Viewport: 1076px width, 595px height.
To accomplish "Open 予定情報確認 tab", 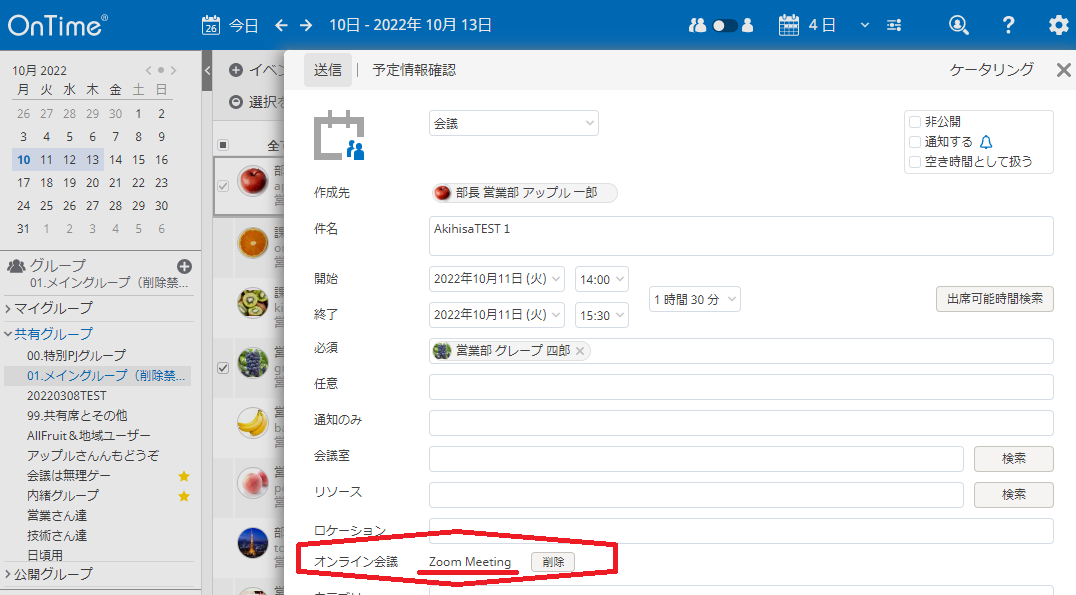I will pos(414,70).
